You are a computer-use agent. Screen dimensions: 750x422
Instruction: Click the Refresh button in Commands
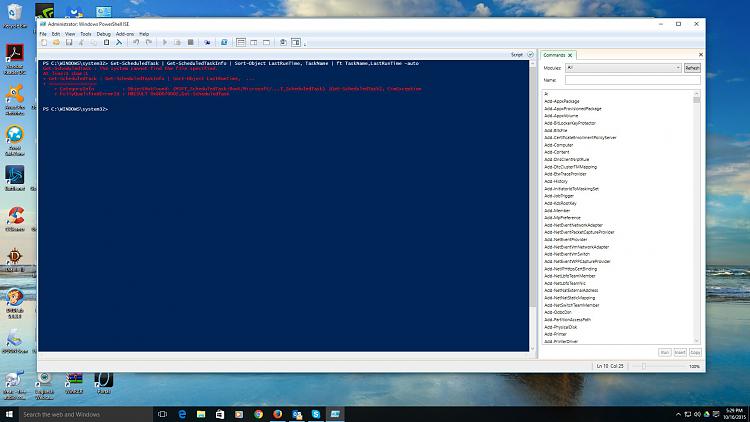point(692,68)
